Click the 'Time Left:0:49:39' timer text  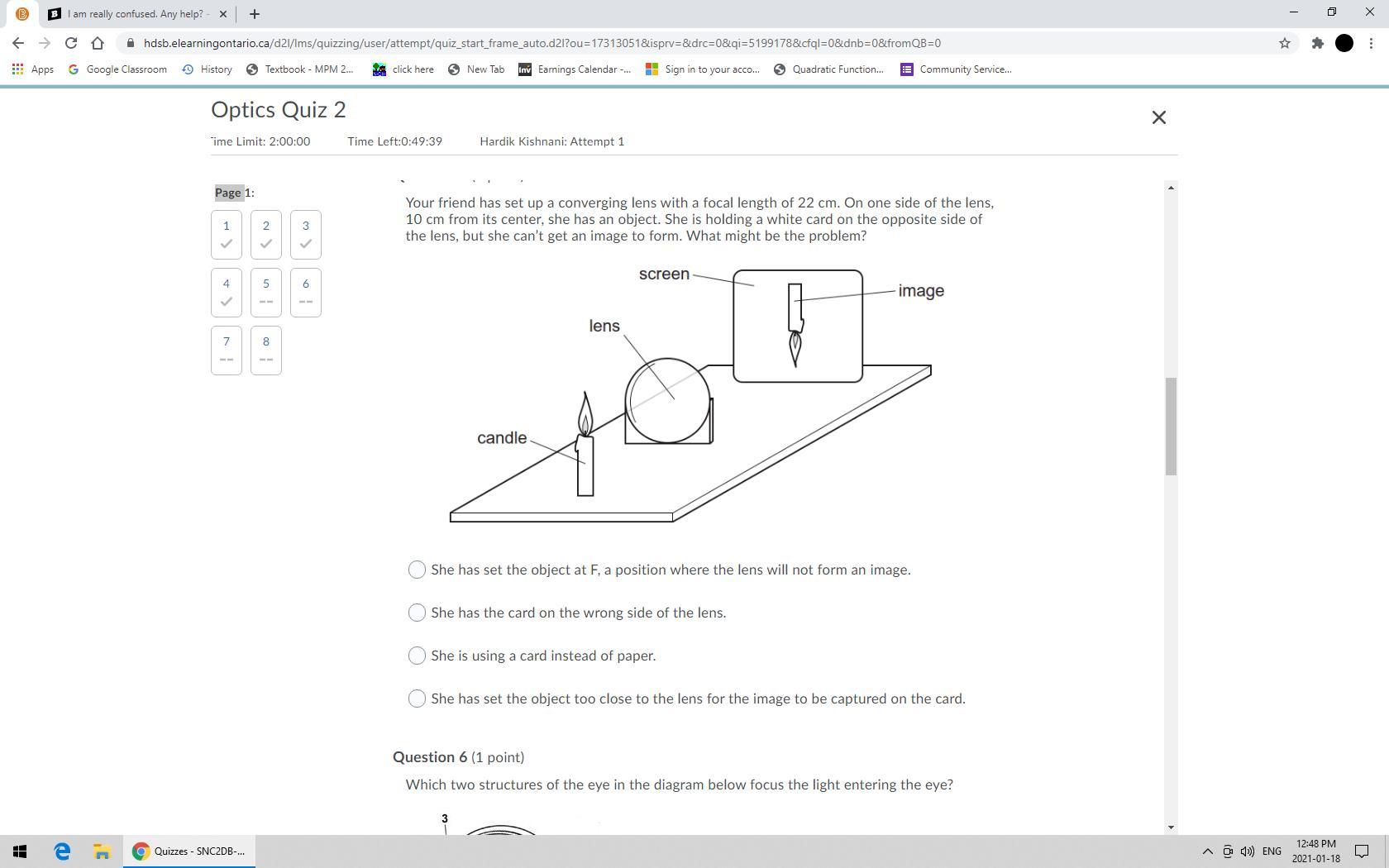(x=395, y=141)
